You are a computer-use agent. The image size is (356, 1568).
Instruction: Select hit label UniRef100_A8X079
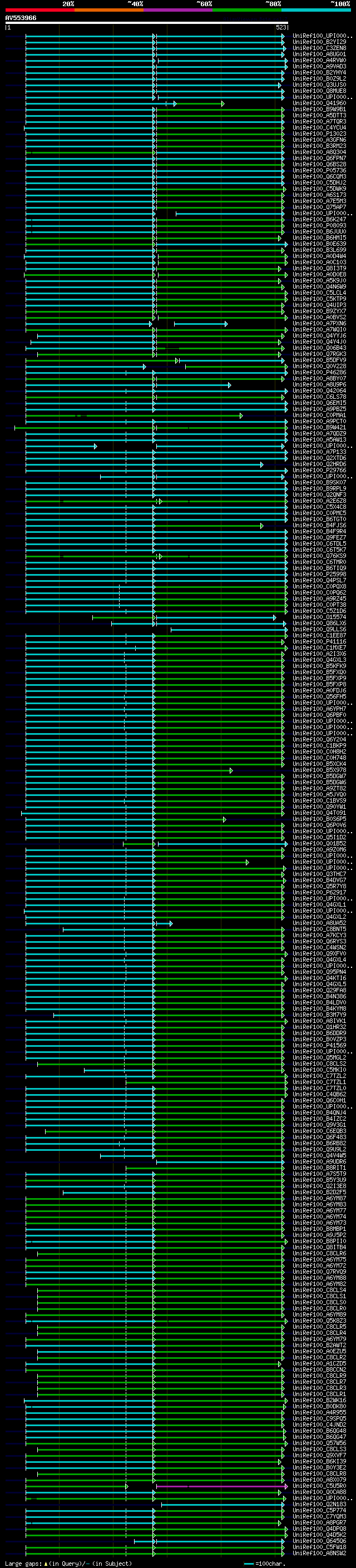click(319, 1480)
